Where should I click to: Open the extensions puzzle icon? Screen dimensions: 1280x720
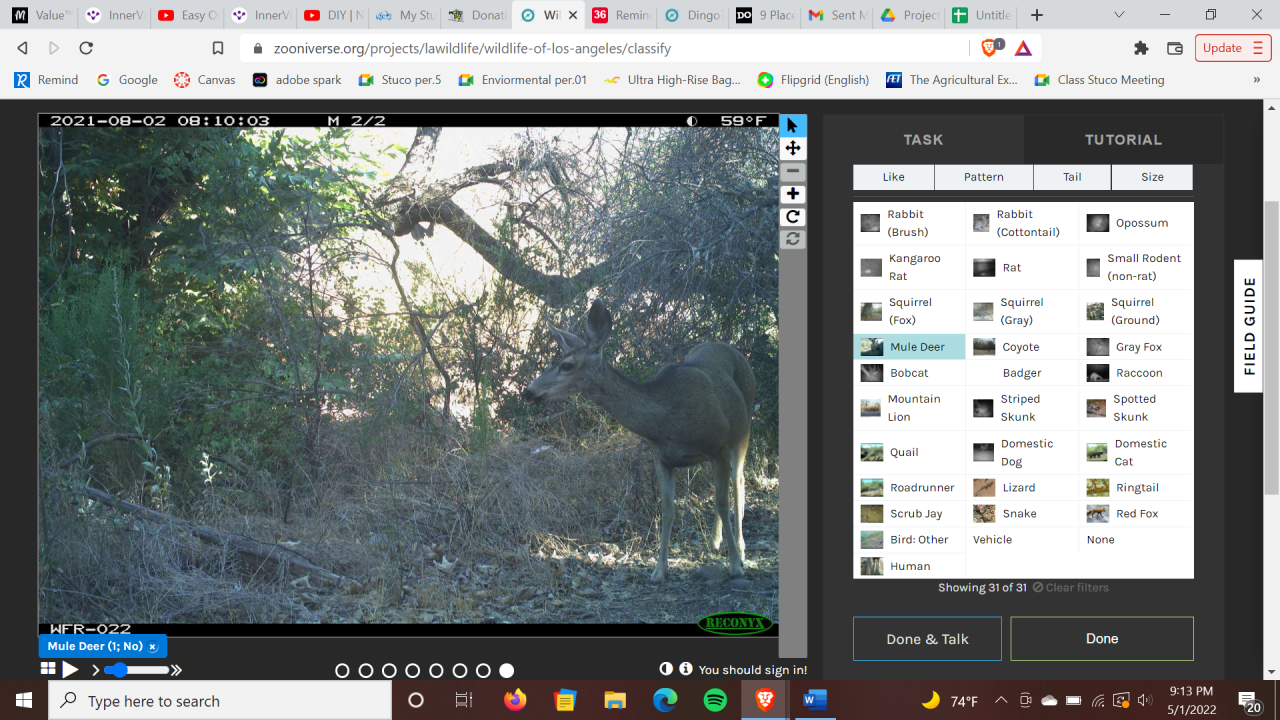pyautogui.click(x=1141, y=48)
